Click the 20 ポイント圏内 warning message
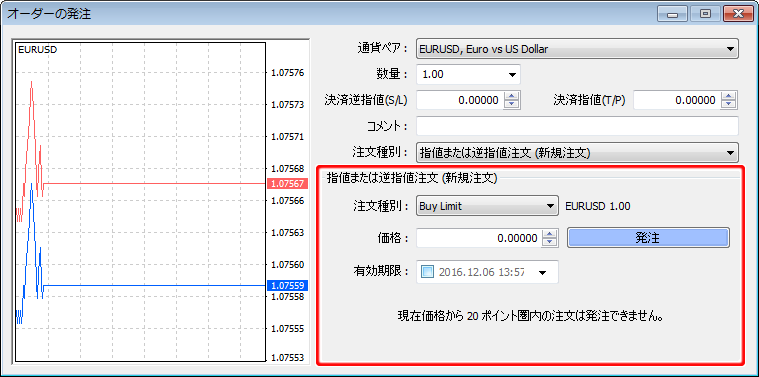 point(530,317)
